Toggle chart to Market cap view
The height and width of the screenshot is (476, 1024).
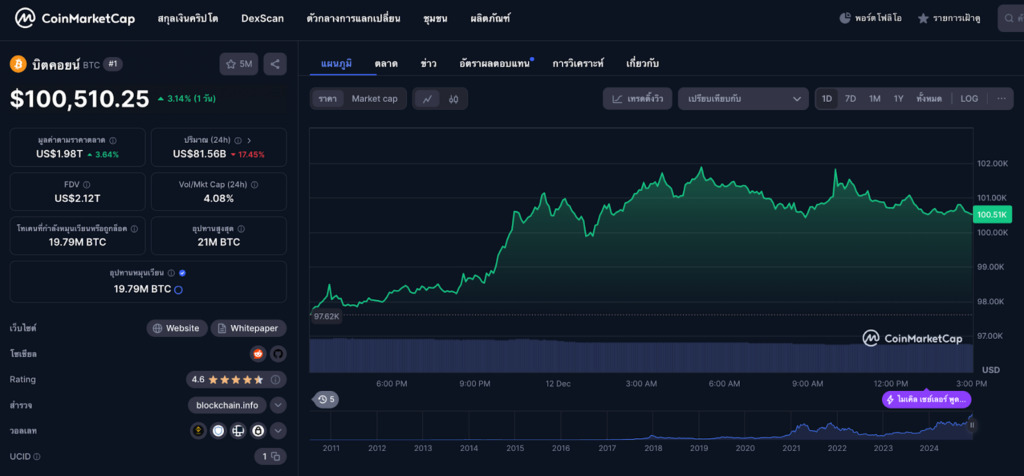click(x=374, y=99)
